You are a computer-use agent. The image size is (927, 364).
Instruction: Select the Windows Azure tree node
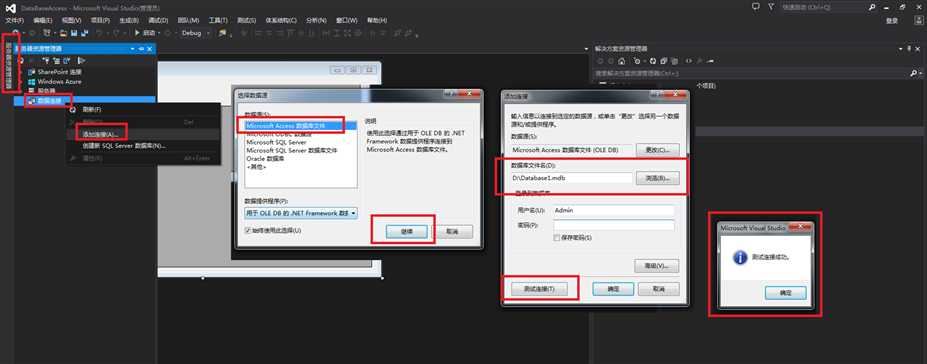59,82
